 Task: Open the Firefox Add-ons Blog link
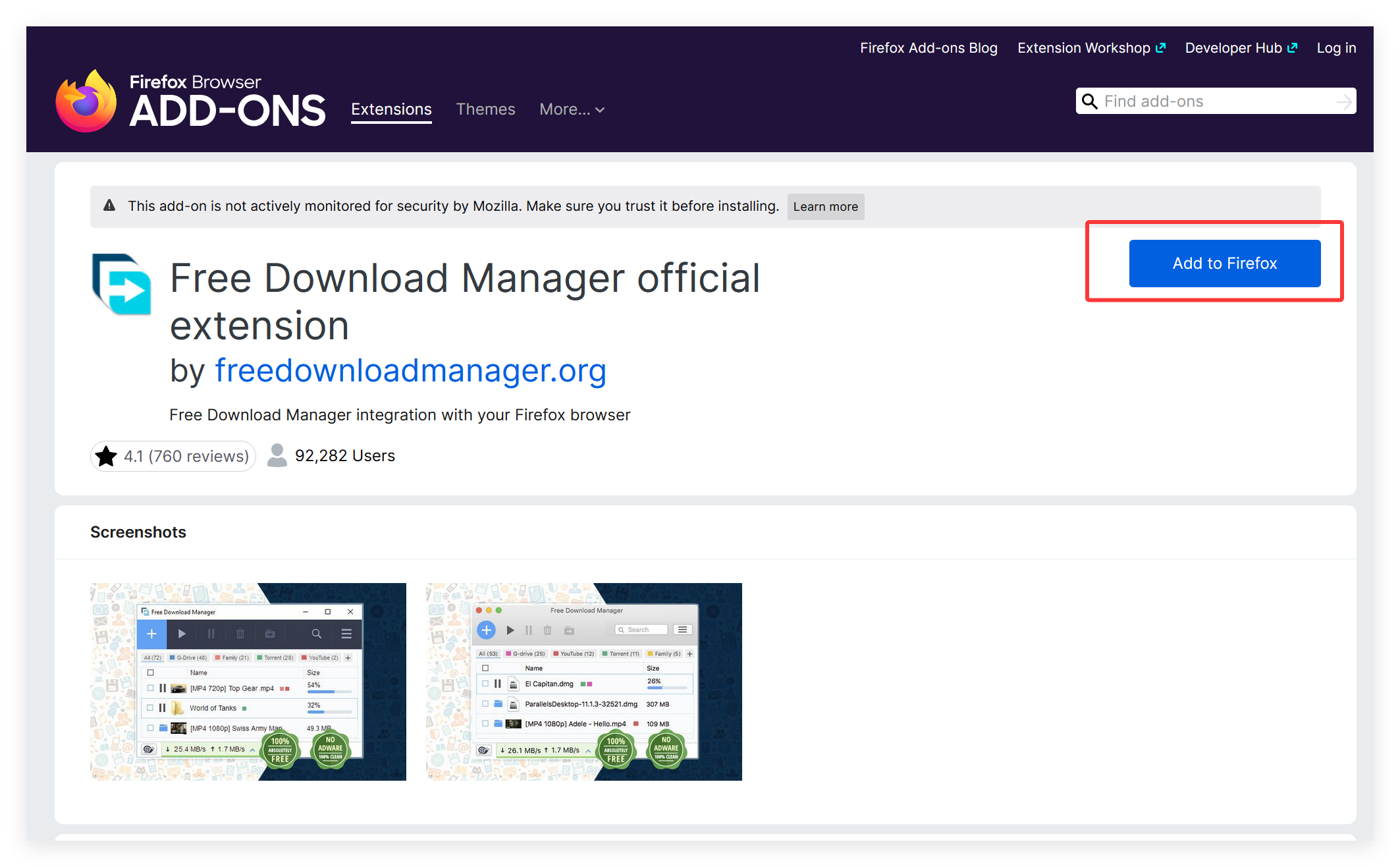pyautogui.click(x=929, y=47)
